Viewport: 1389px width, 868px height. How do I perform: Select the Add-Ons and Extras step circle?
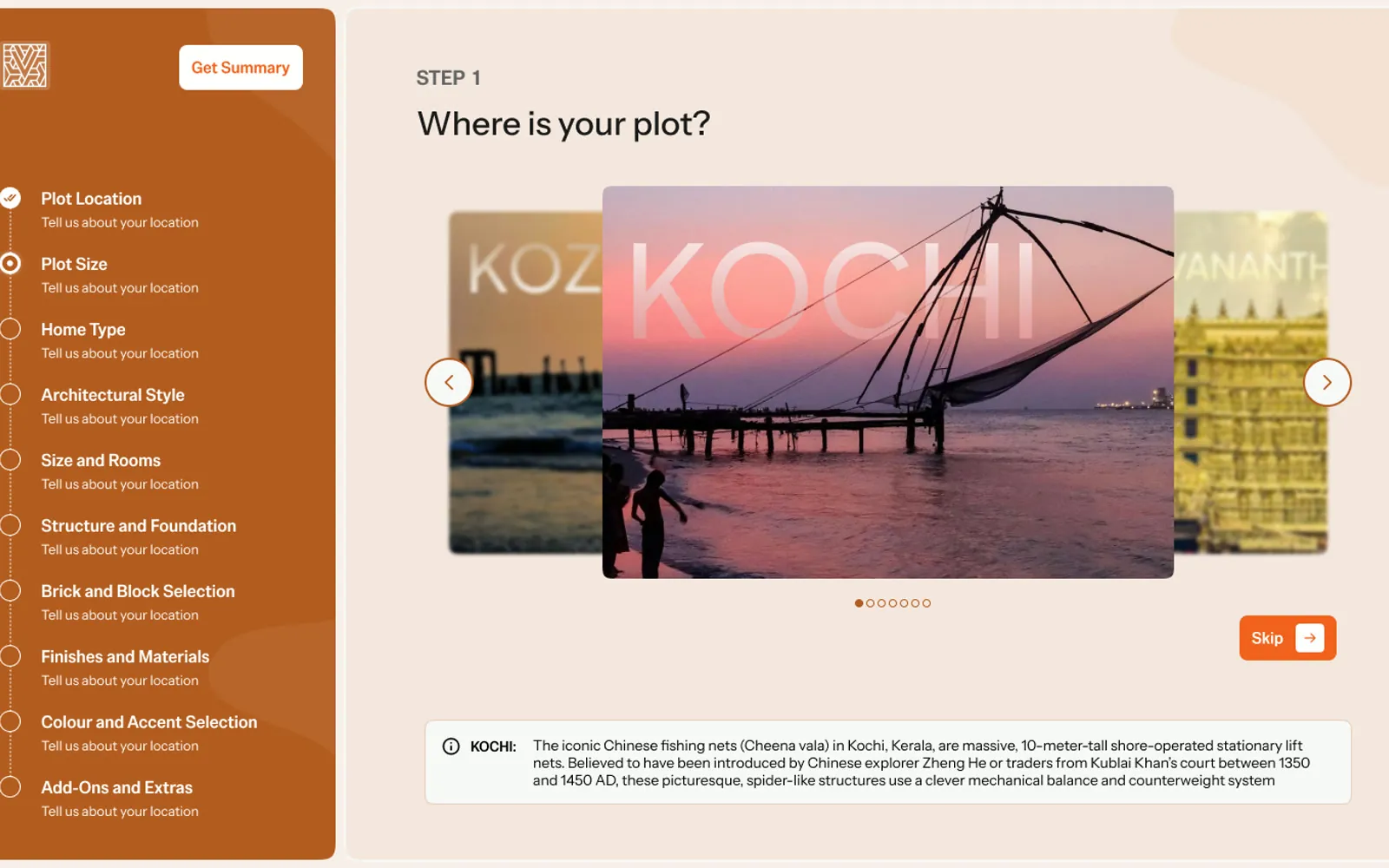[10, 787]
